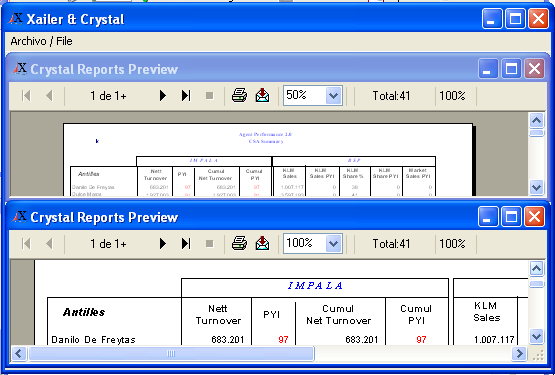Jump to last page in upper preview window
This screenshot has height=375, width=555.
click(186, 96)
